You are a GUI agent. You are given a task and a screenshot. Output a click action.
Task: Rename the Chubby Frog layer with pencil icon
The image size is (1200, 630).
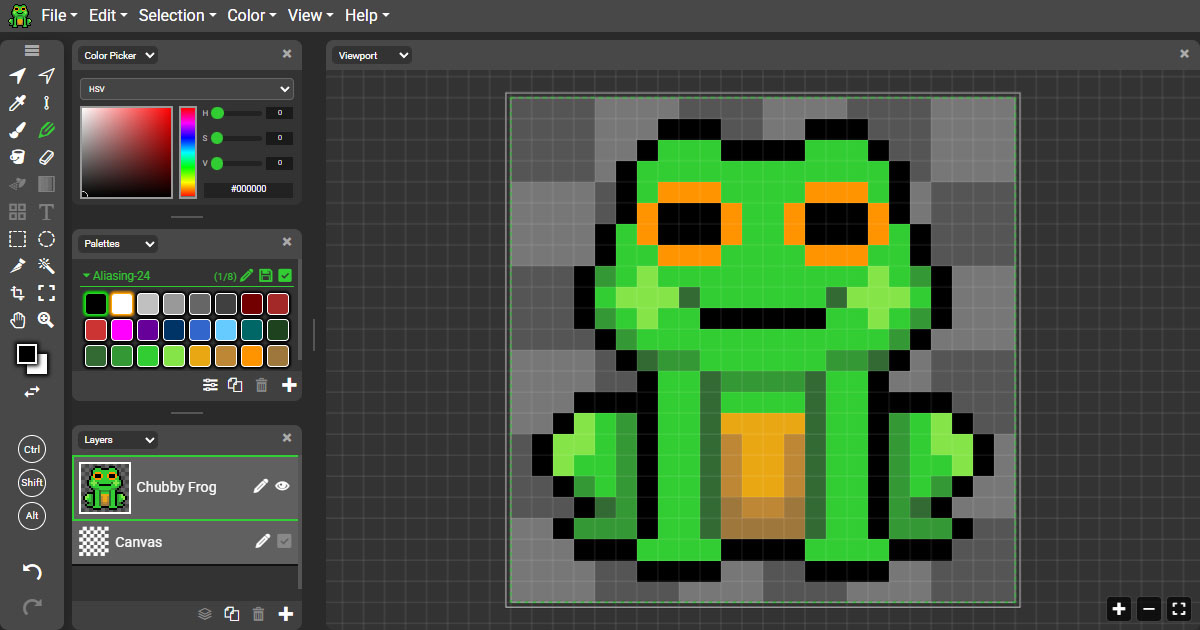(260, 487)
